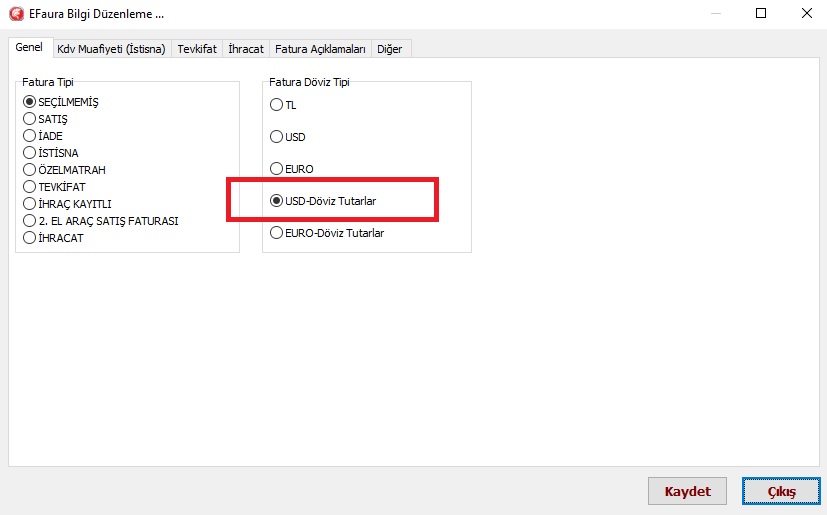Select the TEVKİFAT invoice type

[x=30, y=187]
